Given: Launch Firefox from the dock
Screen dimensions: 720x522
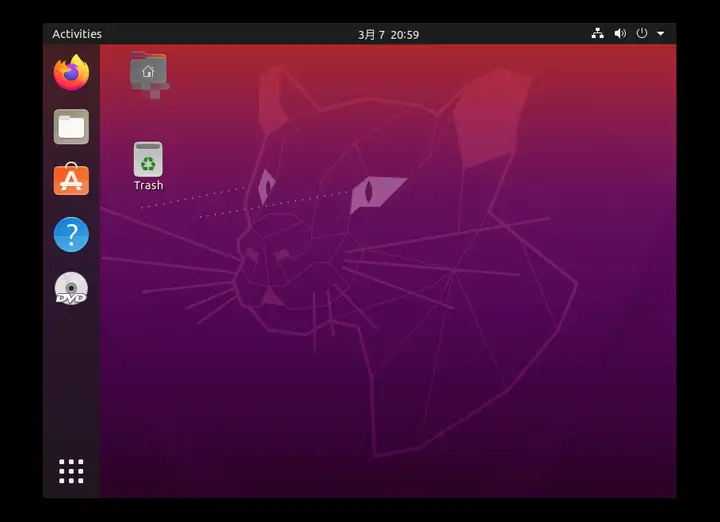Looking at the screenshot, I should [x=71, y=73].
